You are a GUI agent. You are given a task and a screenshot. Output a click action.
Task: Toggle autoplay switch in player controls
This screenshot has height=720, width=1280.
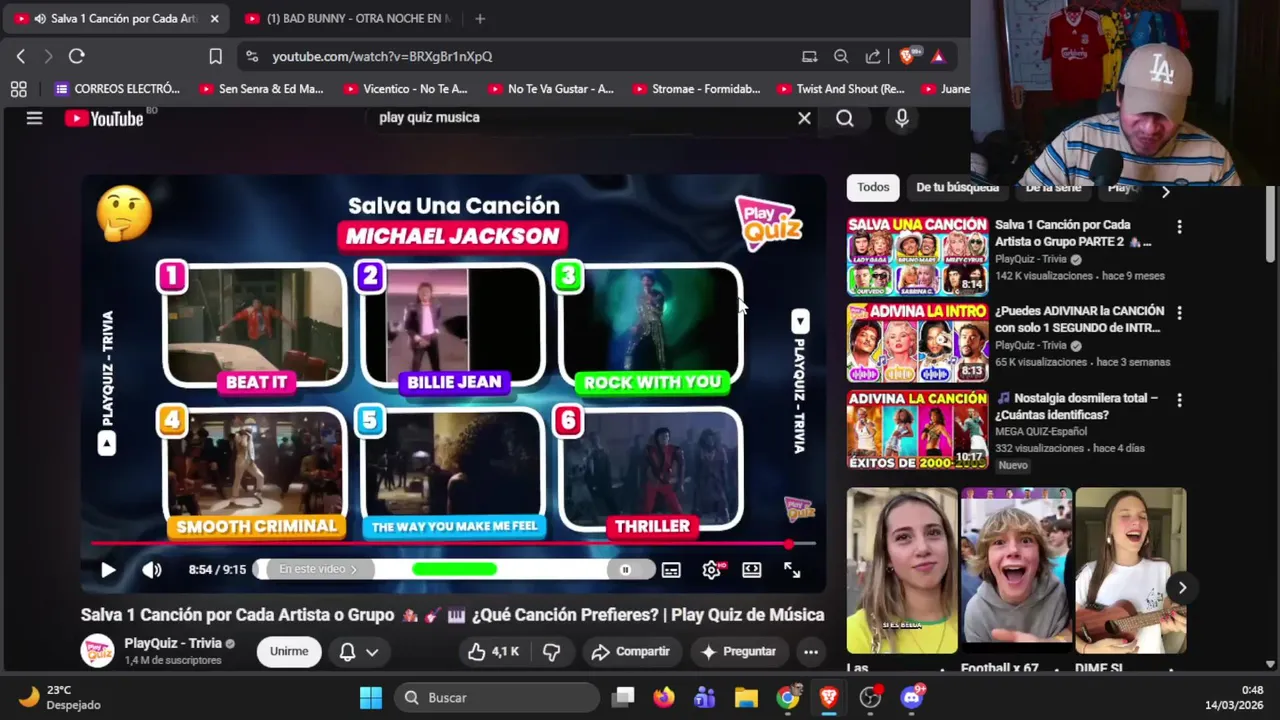626,570
